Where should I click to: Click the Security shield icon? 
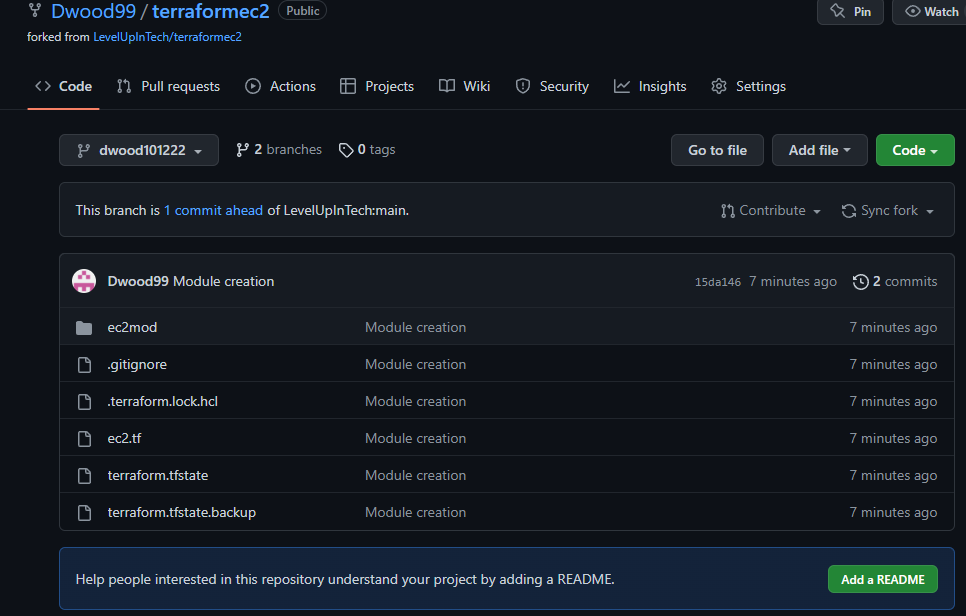522,86
